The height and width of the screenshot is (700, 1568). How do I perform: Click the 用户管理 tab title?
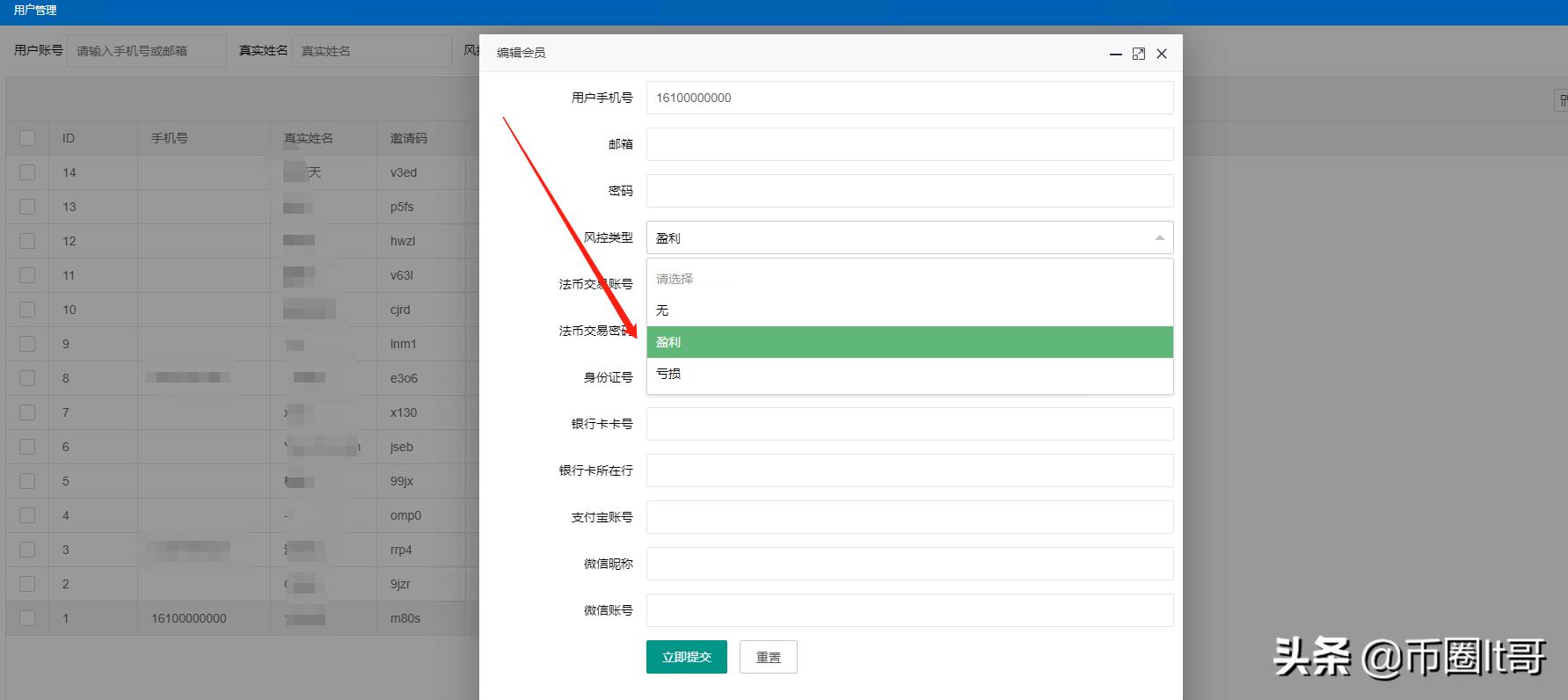(x=35, y=11)
